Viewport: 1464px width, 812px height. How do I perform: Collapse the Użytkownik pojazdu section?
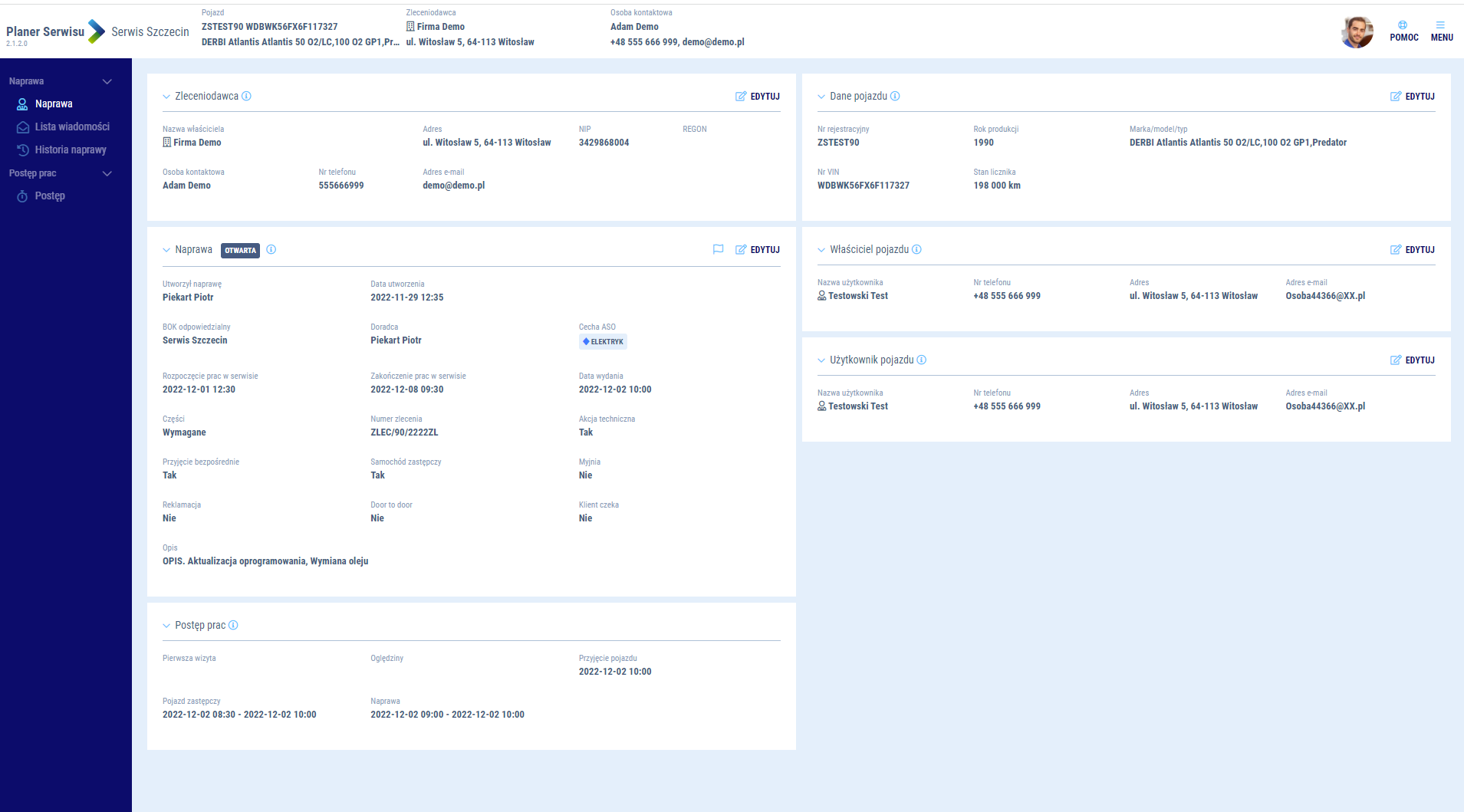click(821, 360)
